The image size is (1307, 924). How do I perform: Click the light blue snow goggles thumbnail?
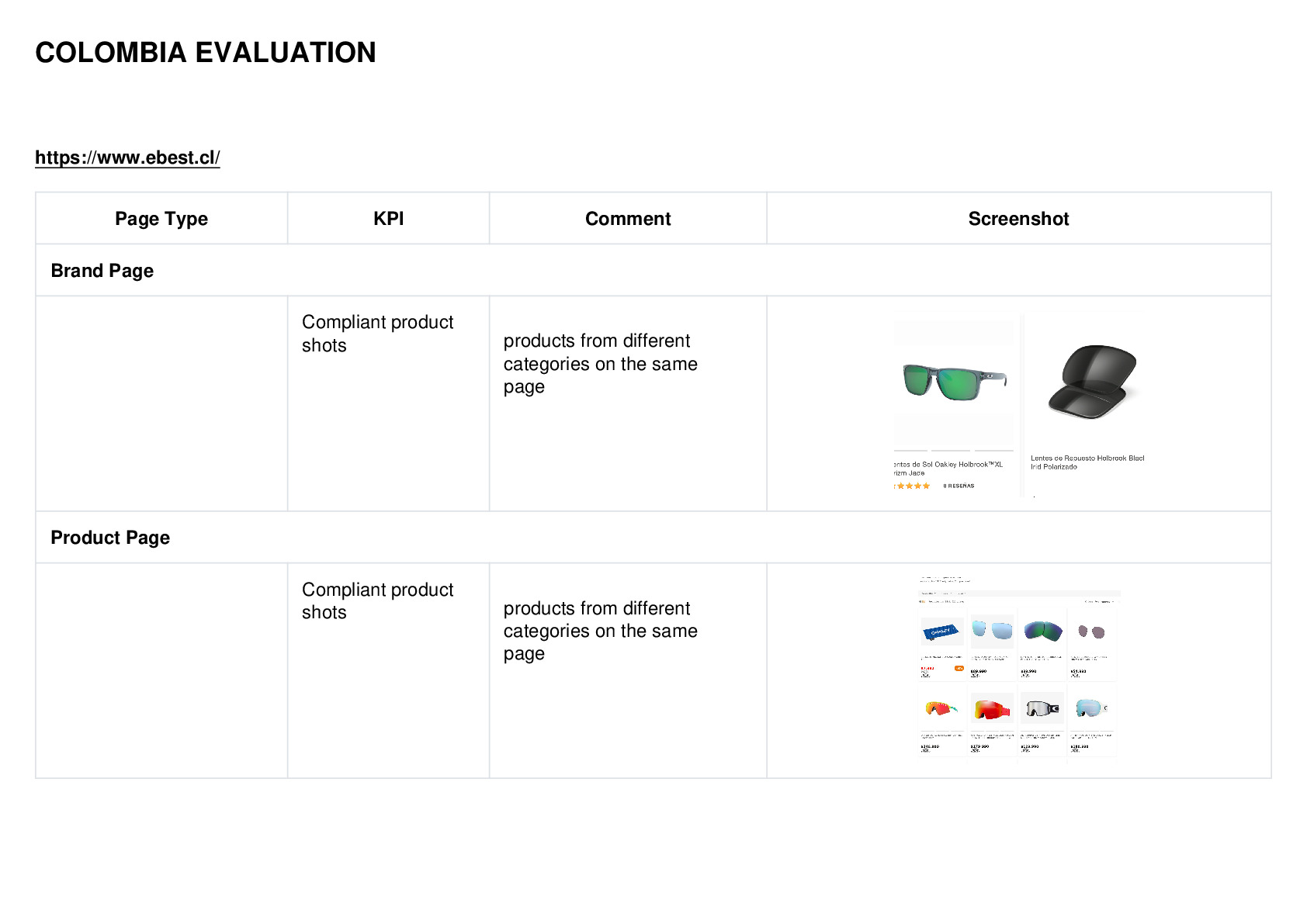pyautogui.click(x=1091, y=708)
